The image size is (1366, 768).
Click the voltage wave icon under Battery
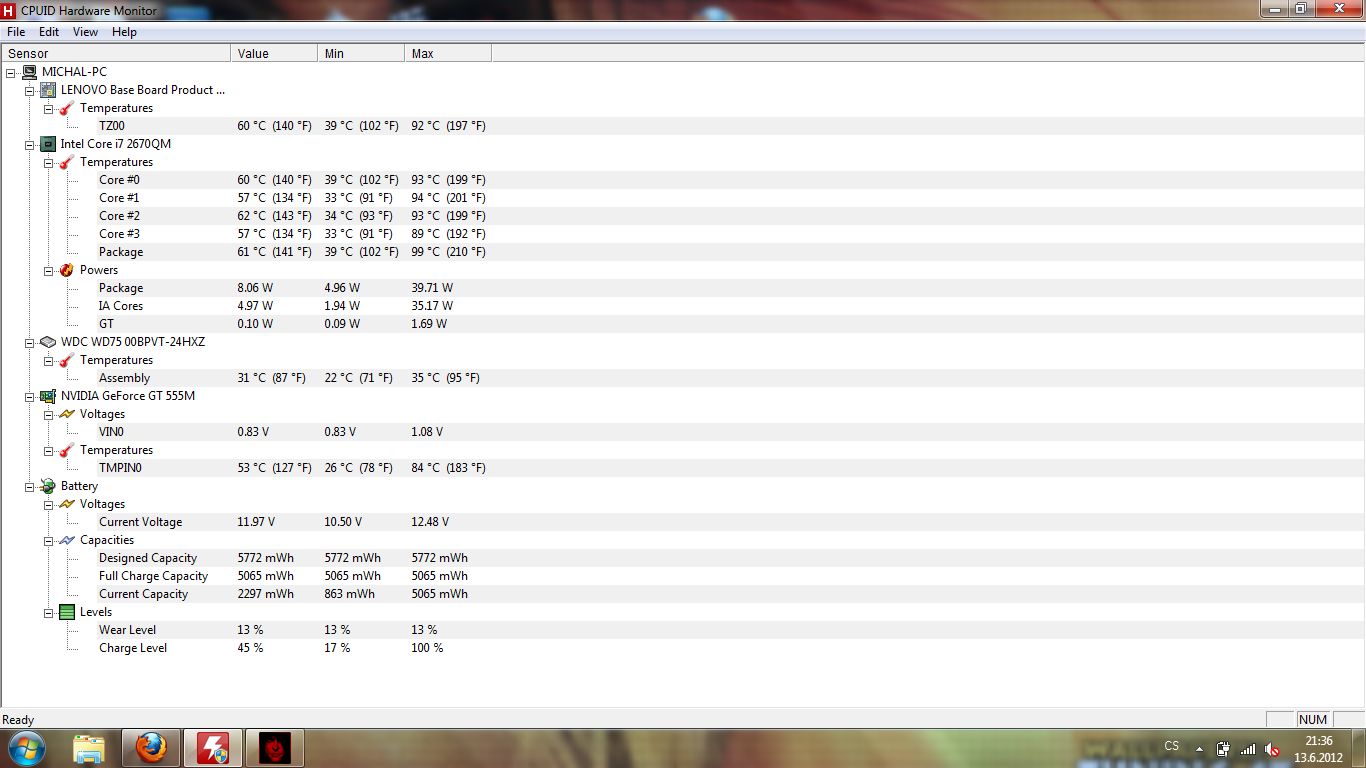[67, 504]
